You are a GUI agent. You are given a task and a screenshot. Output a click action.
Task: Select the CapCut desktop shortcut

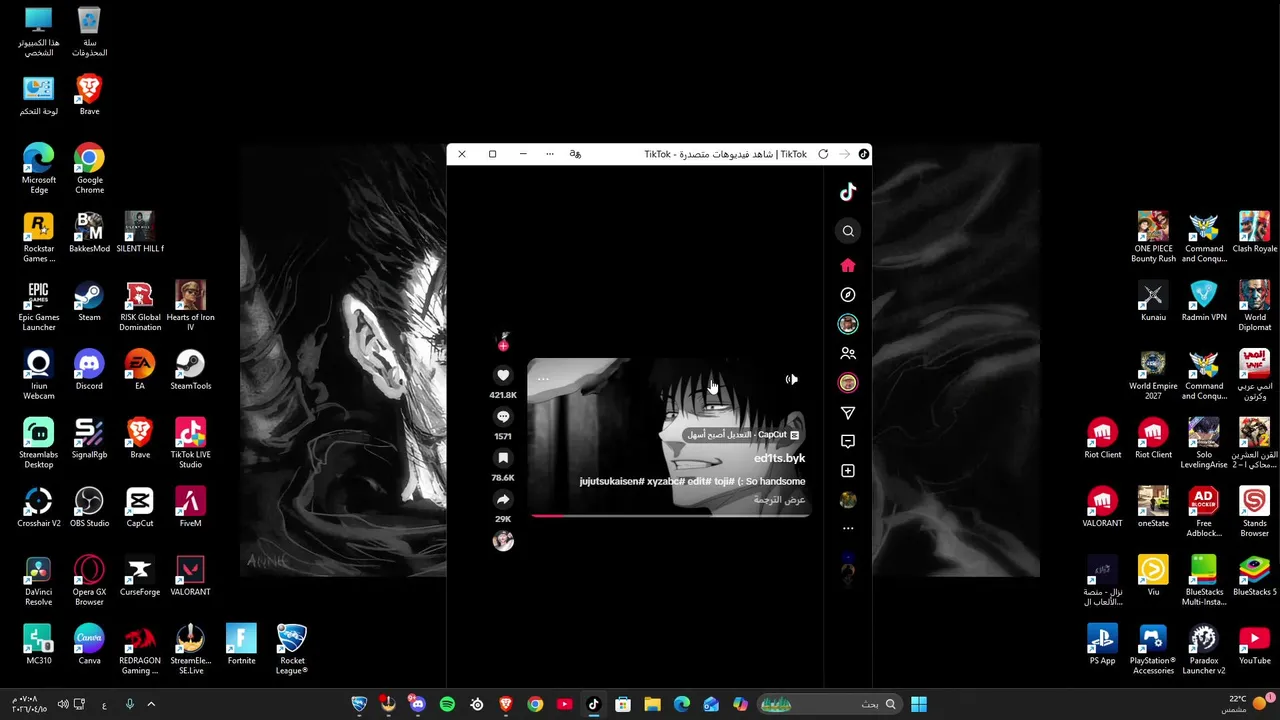140,508
